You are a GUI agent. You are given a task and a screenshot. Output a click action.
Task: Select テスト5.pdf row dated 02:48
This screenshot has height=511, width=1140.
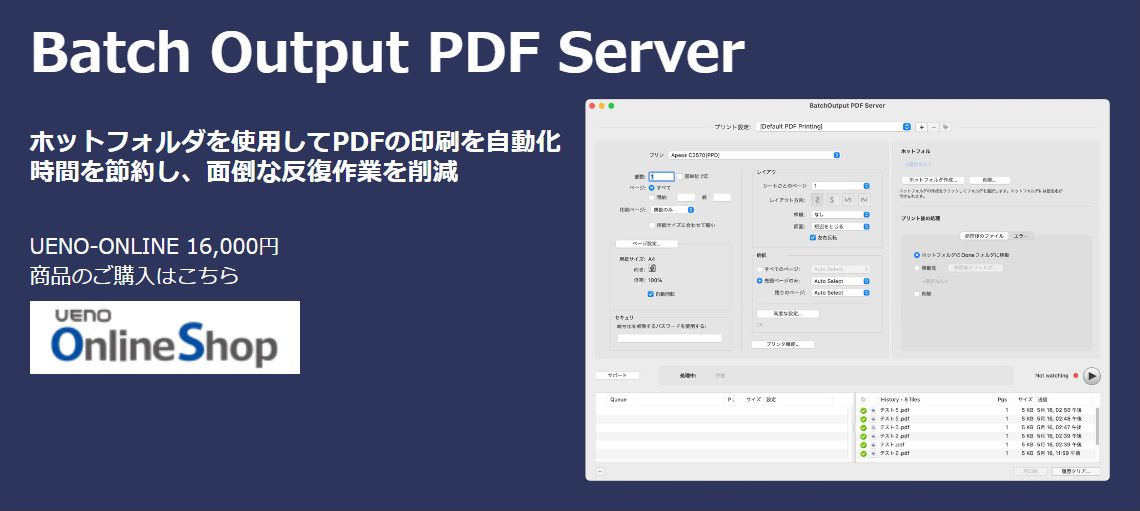[978, 419]
